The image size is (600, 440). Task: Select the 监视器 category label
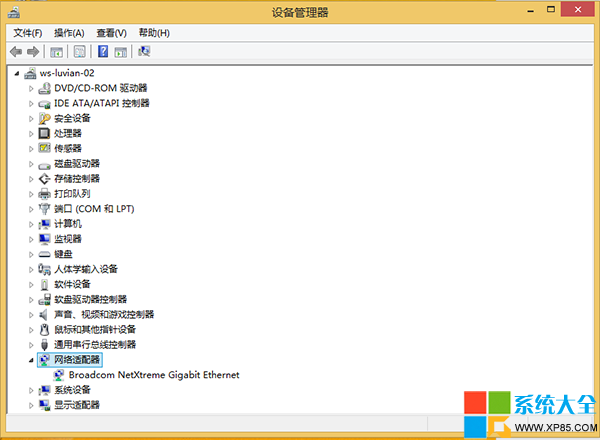(x=68, y=239)
